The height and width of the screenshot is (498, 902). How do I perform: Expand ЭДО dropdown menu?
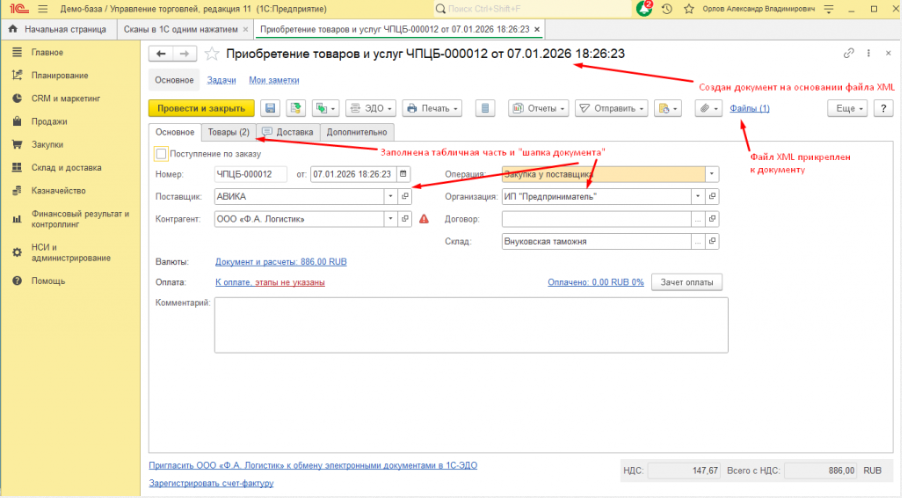[371, 108]
